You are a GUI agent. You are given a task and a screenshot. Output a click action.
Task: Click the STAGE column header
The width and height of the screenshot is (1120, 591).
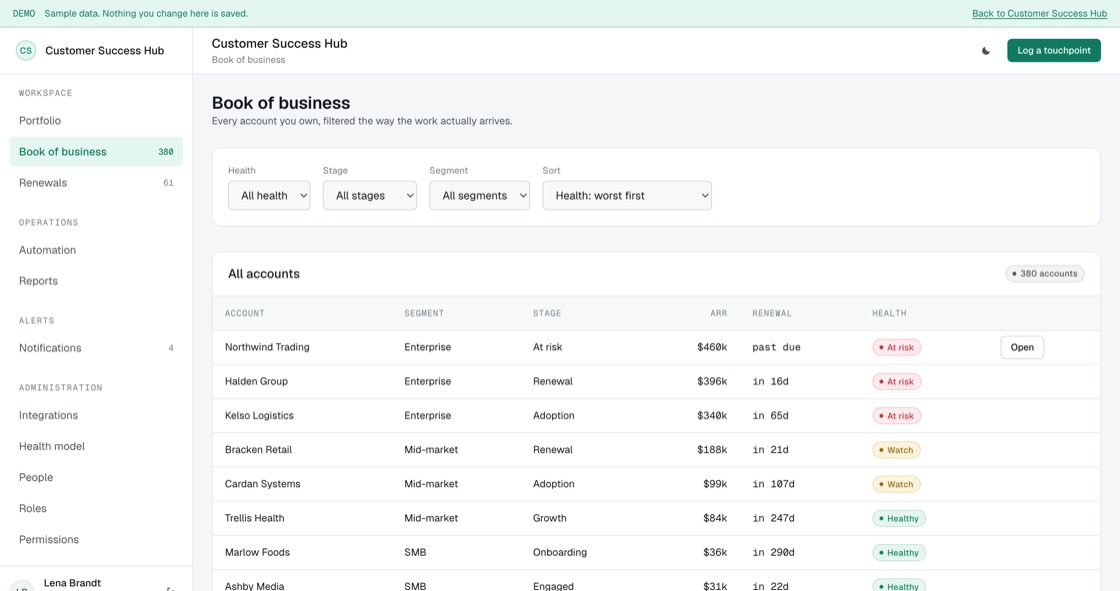click(546, 314)
